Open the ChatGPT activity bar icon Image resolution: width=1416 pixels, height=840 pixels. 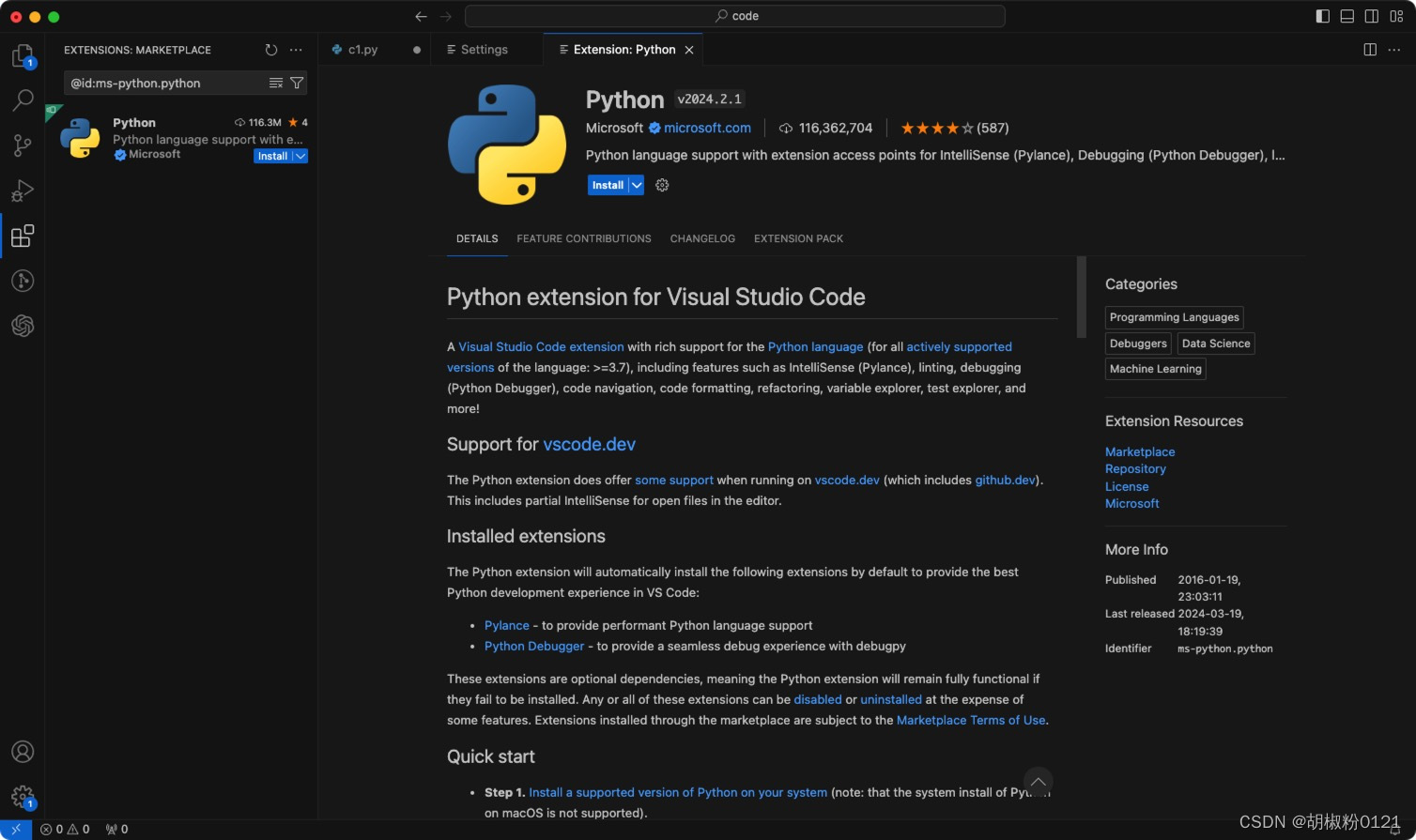23,326
